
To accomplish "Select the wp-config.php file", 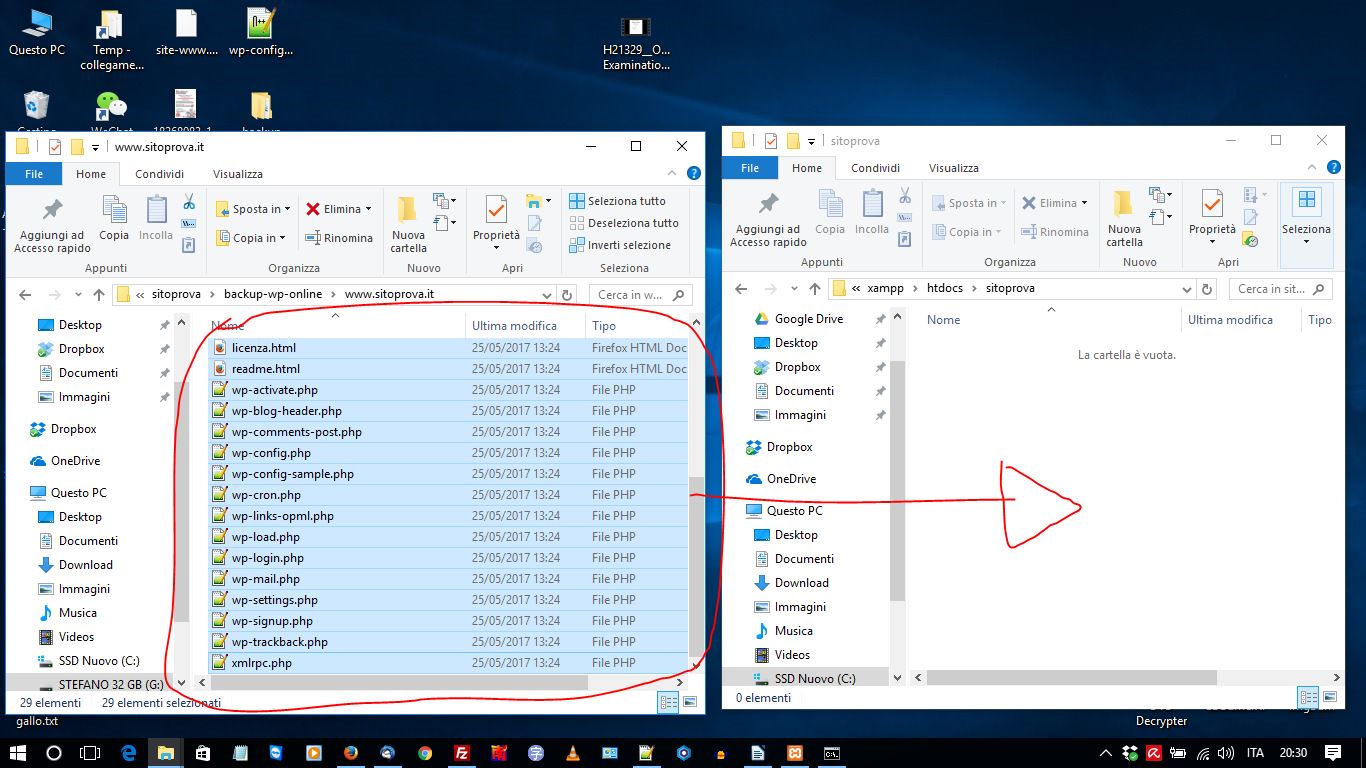I will [x=449, y=453].
